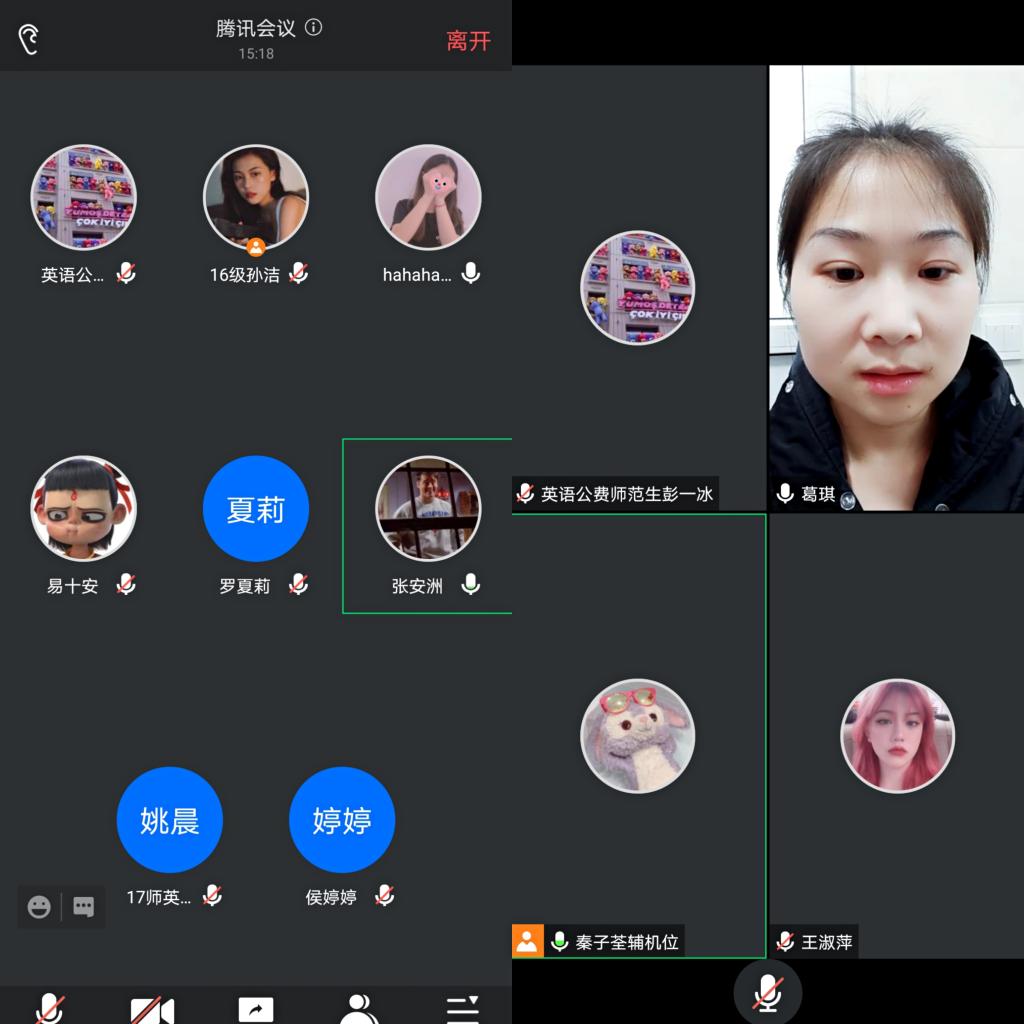Select 张安洲's avatar tile
Screen dimensions: 1024x1024
click(x=428, y=508)
